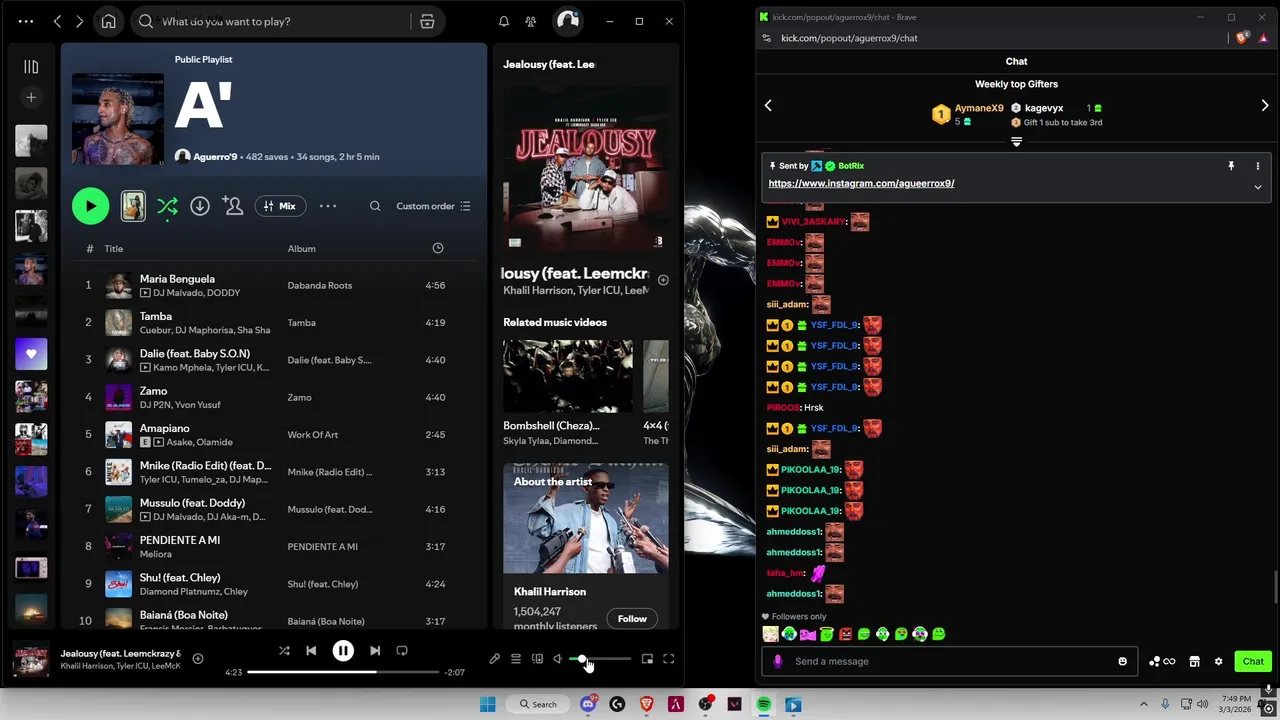Screen dimensions: 1280x720
Task: Open Spotify profile avatar menu
Action: click(x=568, y=21)
